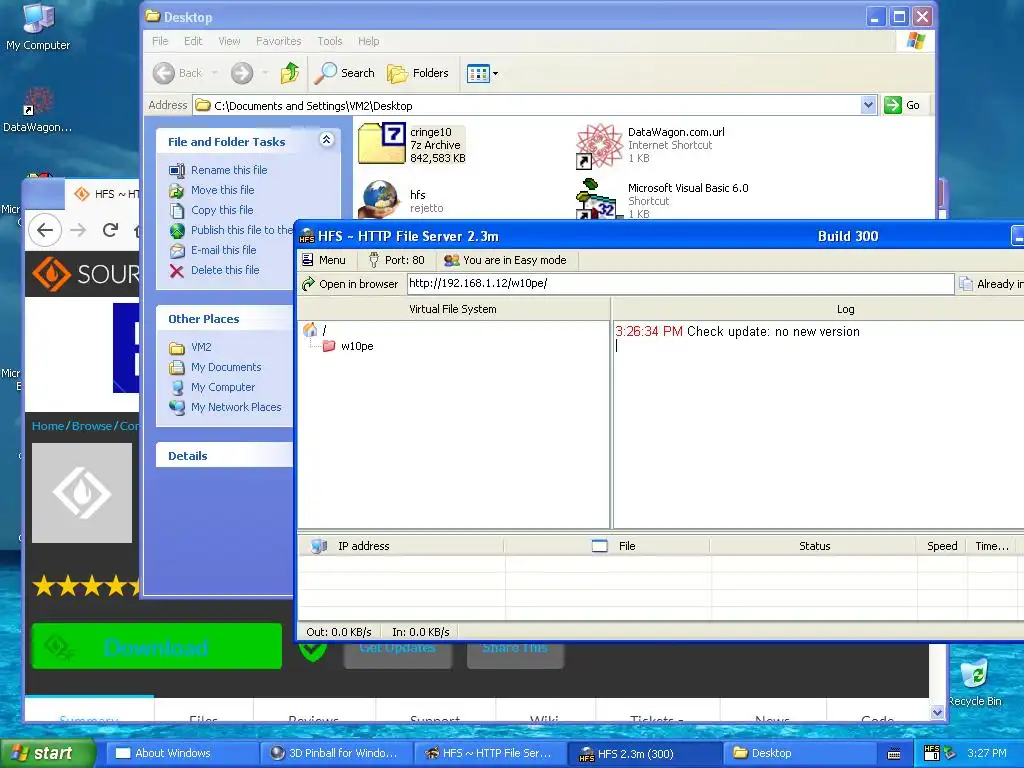Image resolution: width=1024 pixels, height=768 pixels.
Task: Click the browser reload icon
Action: [x=110, y=230]
